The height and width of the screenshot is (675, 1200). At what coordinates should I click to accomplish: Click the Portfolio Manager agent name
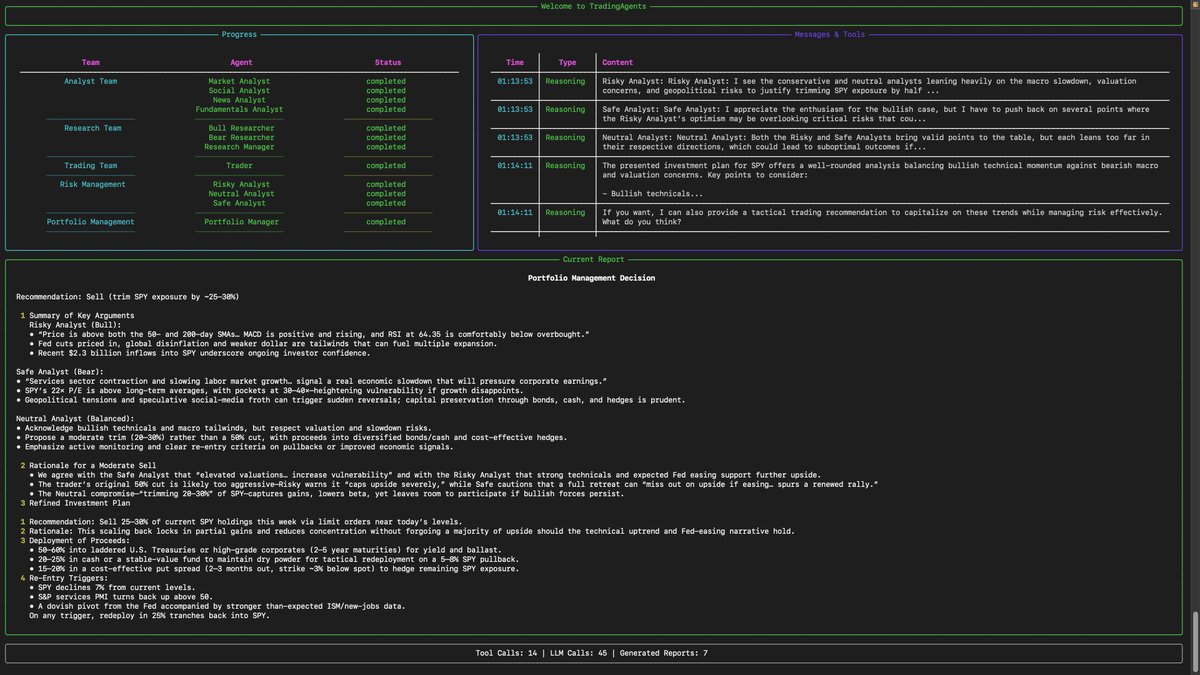241,222
